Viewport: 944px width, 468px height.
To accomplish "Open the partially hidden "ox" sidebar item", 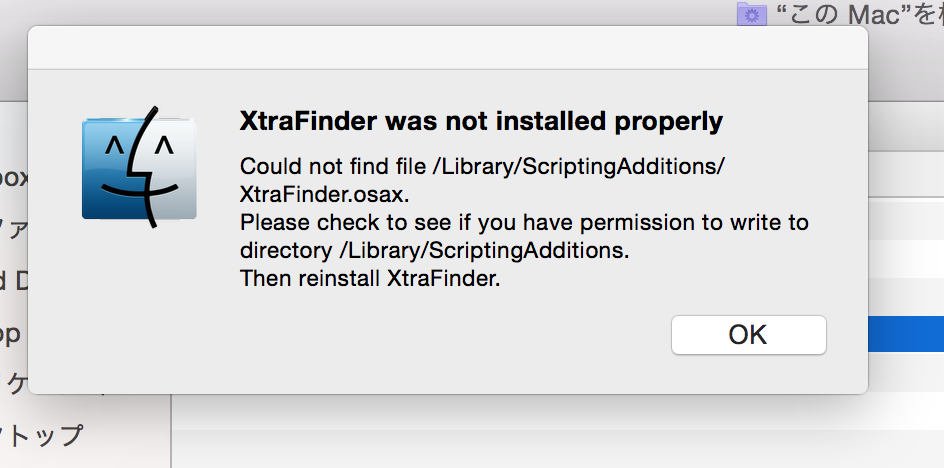I will pos(14,178).
